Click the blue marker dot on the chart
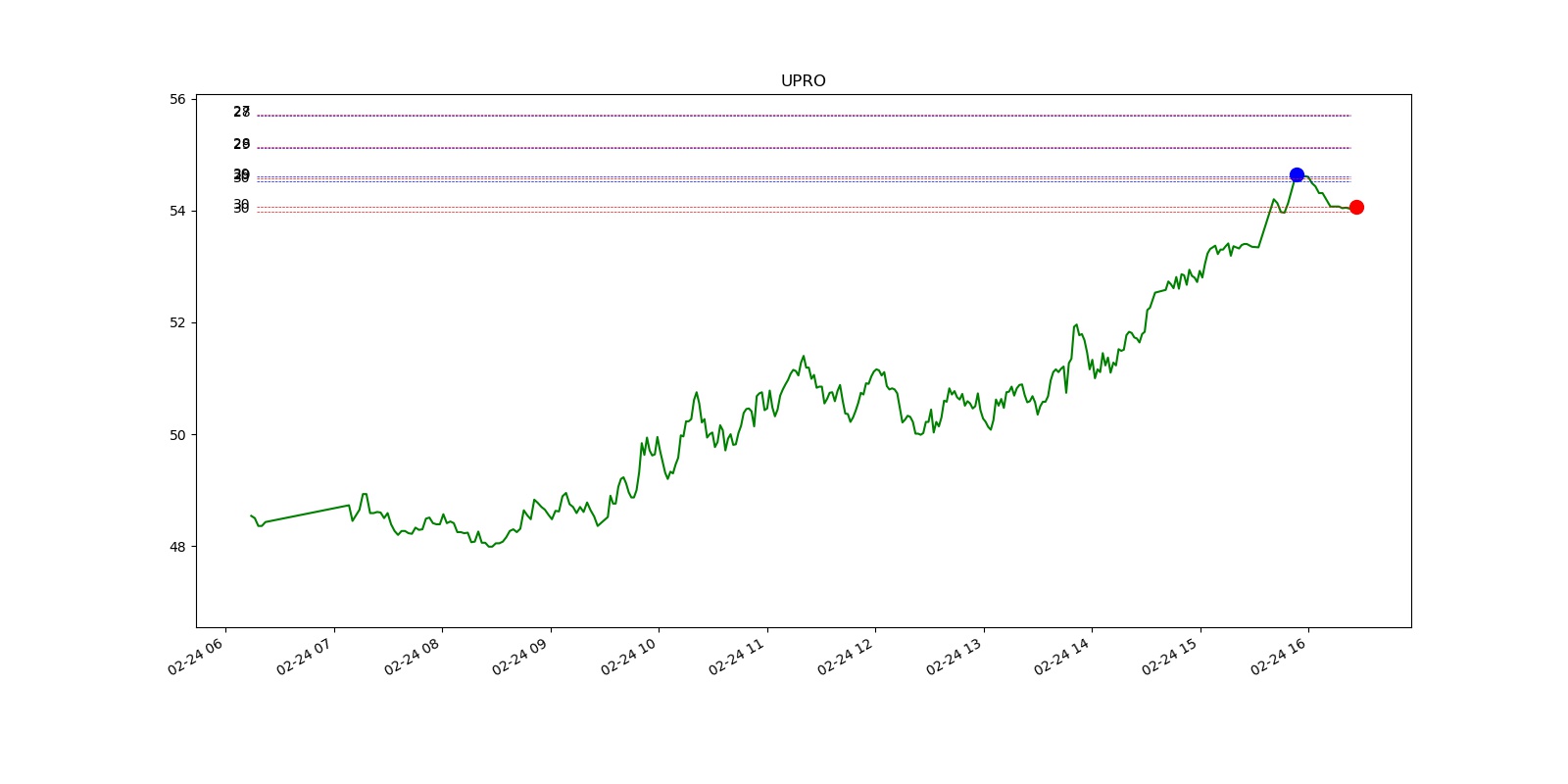This screenshot has height=784, width=1568. [1297, 174]
